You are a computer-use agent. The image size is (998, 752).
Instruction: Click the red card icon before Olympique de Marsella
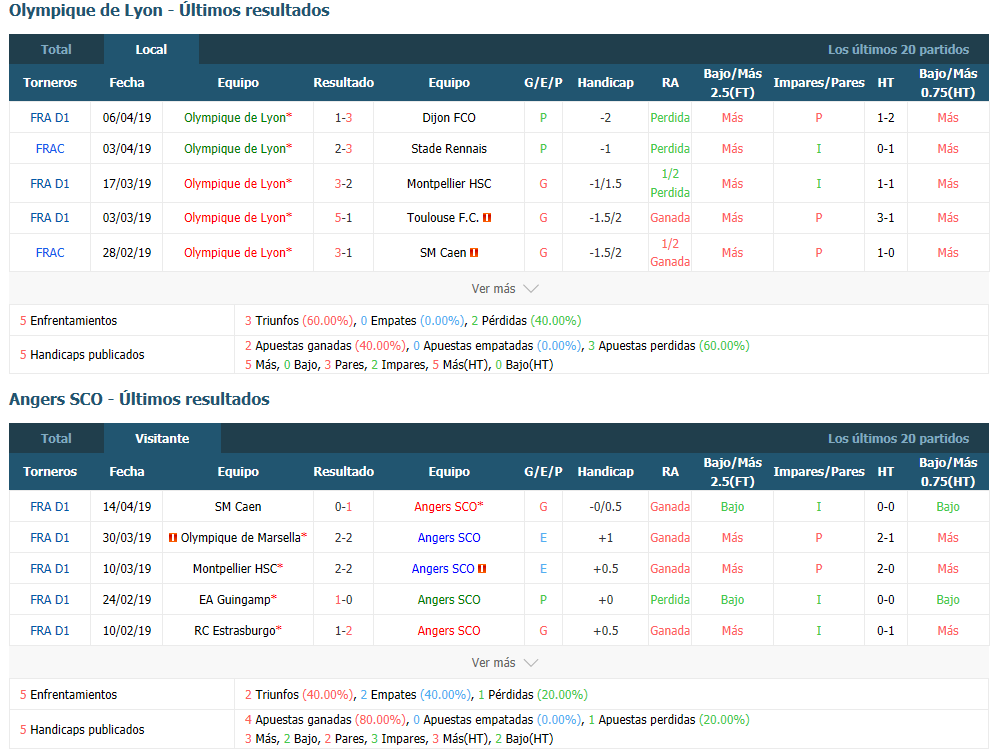172,538
